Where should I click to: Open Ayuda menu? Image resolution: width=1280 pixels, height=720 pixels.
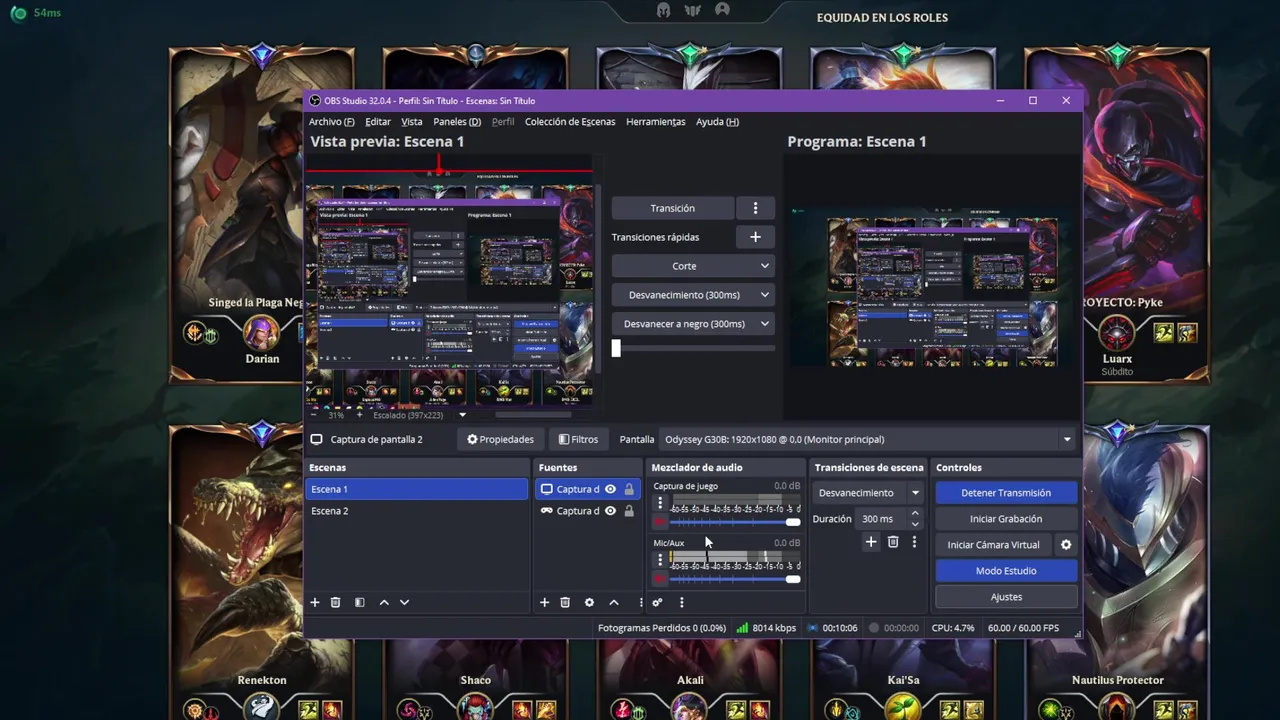(x=717, y=122)
